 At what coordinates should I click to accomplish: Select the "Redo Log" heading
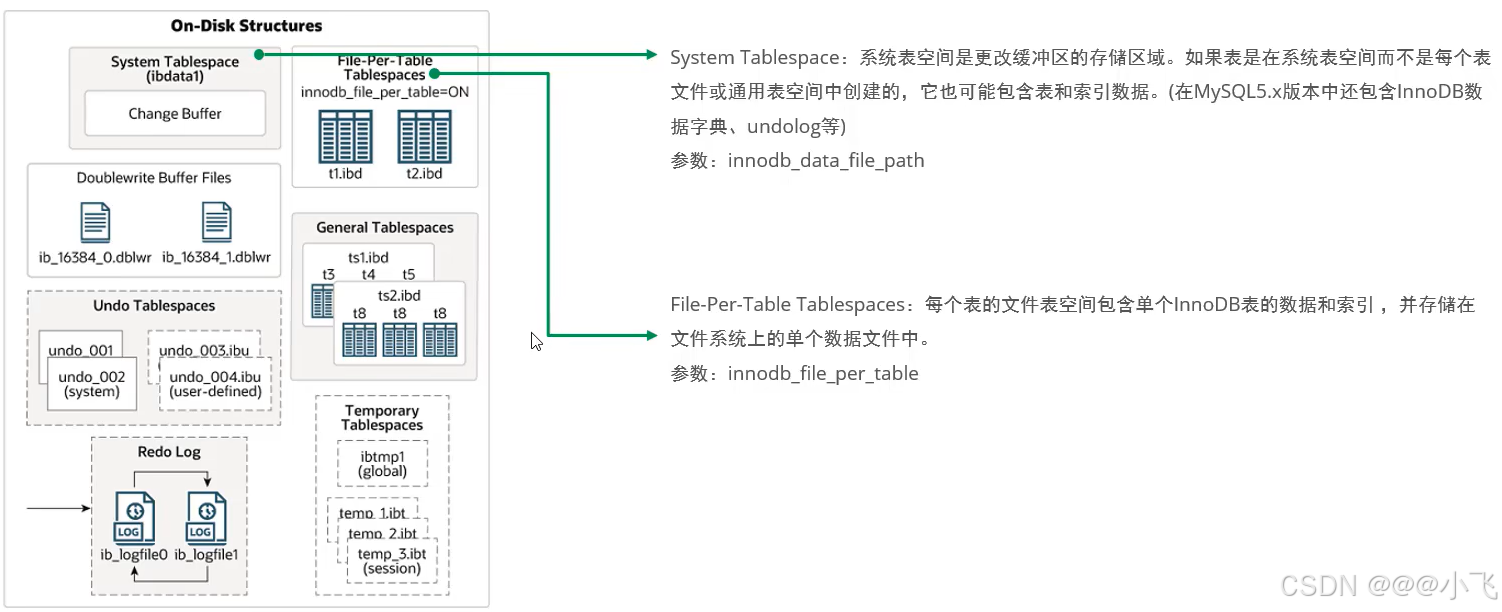point(169,452)
